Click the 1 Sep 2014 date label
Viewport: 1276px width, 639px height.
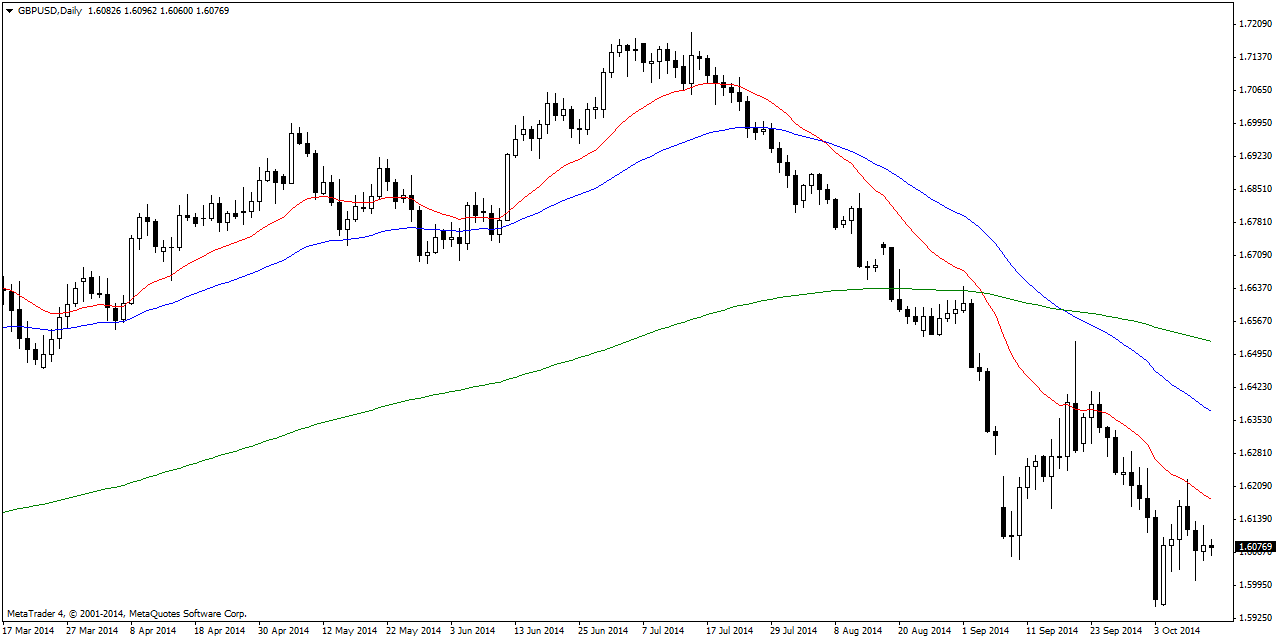985,631
